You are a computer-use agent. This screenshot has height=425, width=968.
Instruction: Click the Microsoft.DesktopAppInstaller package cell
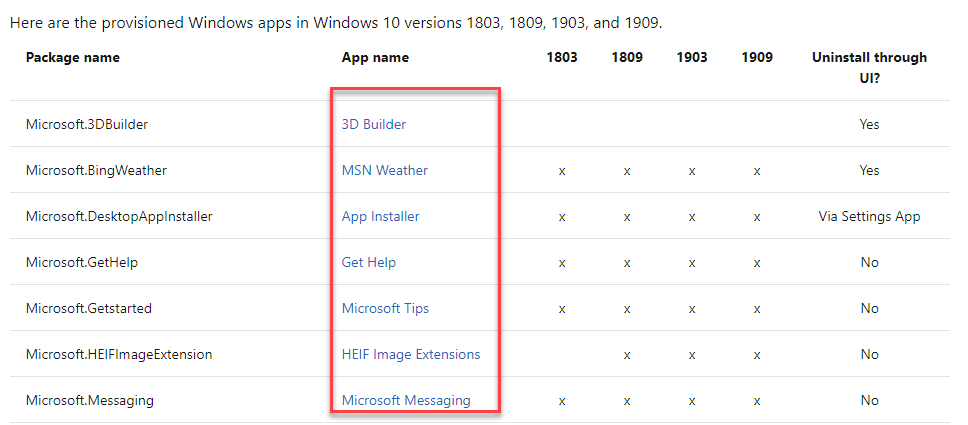point(119,216)
